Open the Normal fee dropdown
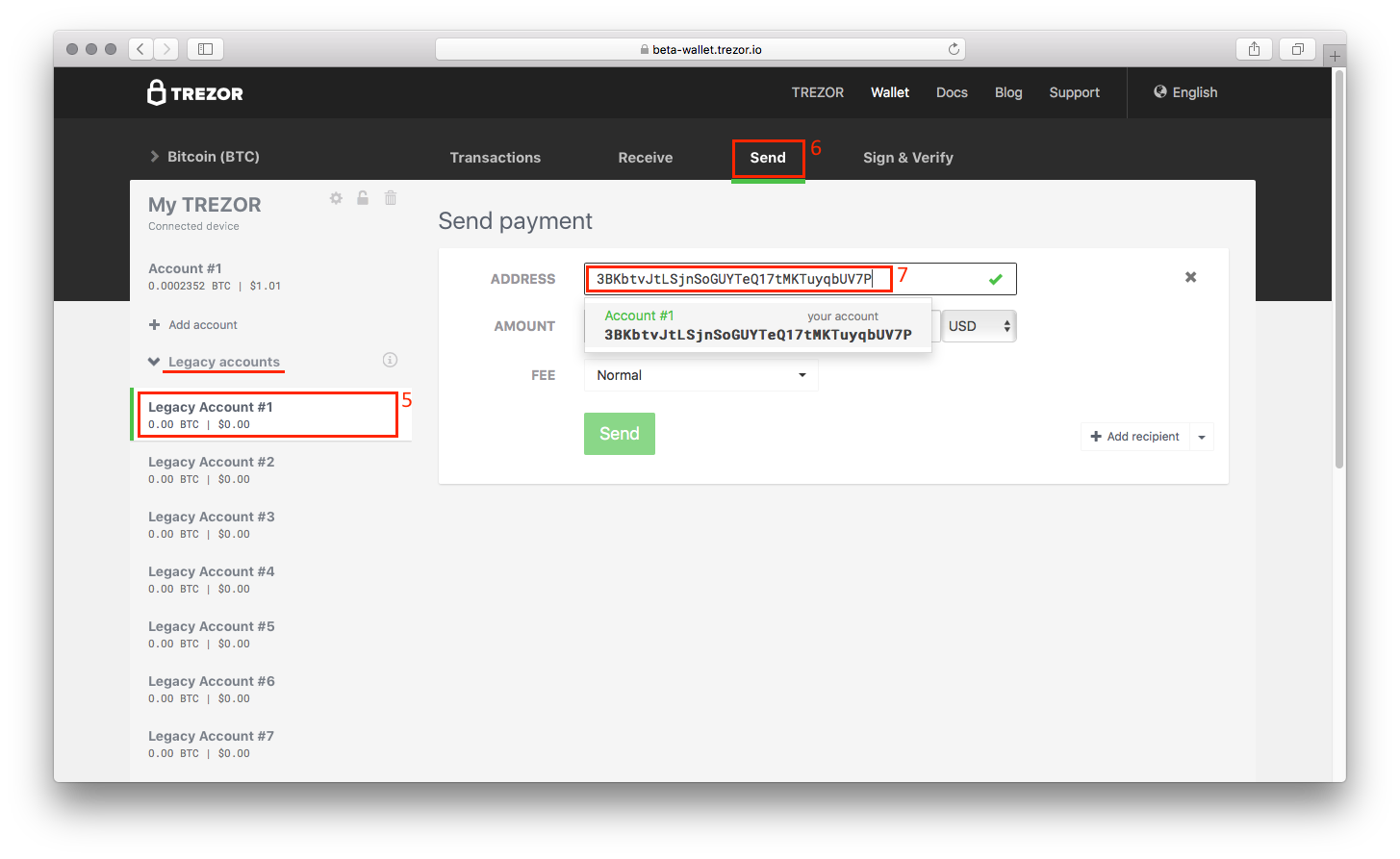This screenshot has height=859, width=1400. pos(701,375)
